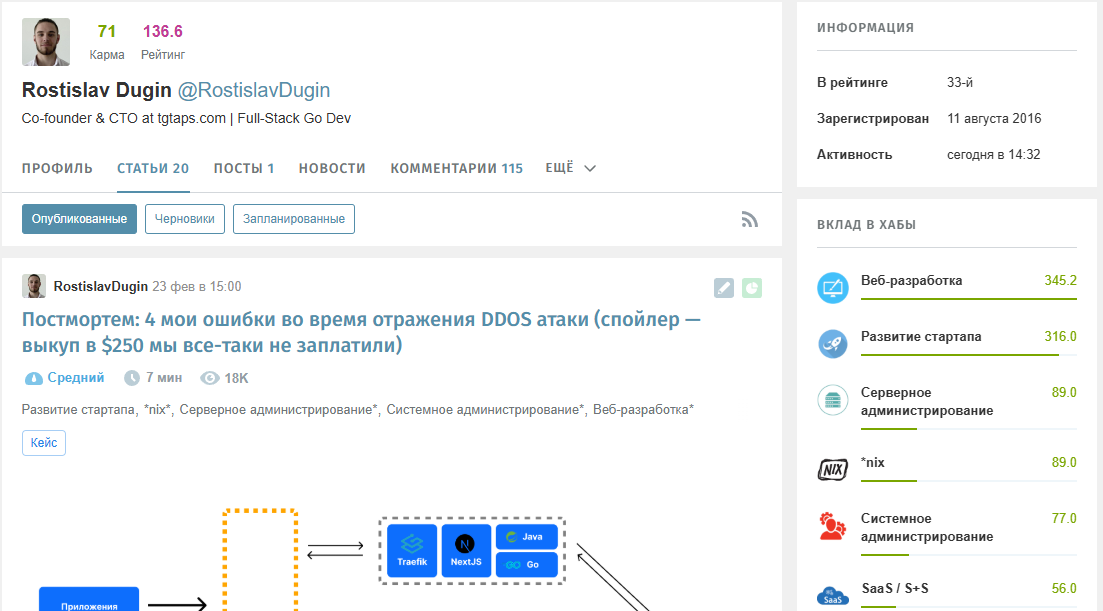Edit the DDOS article via pencil icon

point(723,288)
